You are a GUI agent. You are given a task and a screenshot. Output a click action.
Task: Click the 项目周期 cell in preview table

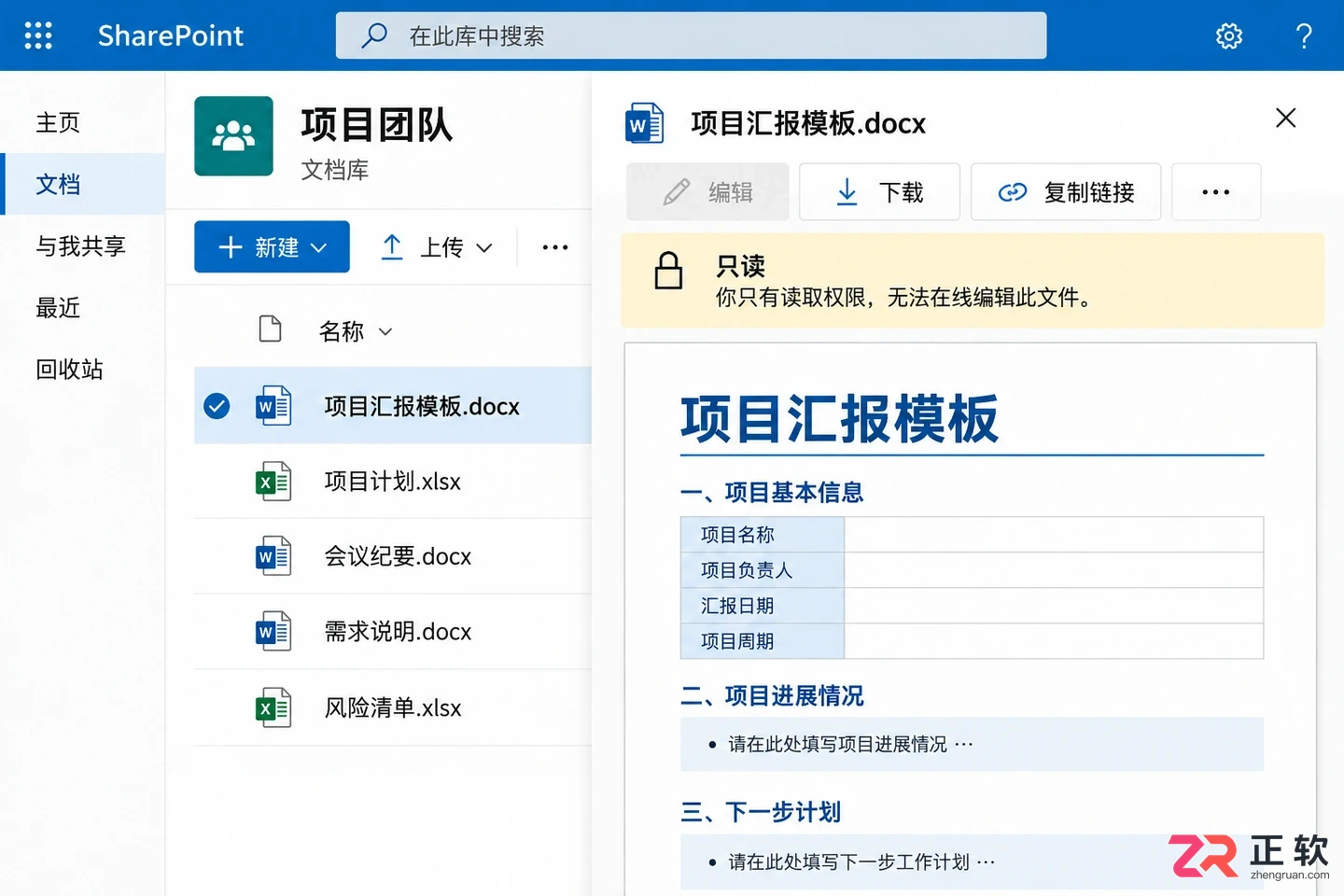pos(763,641)
